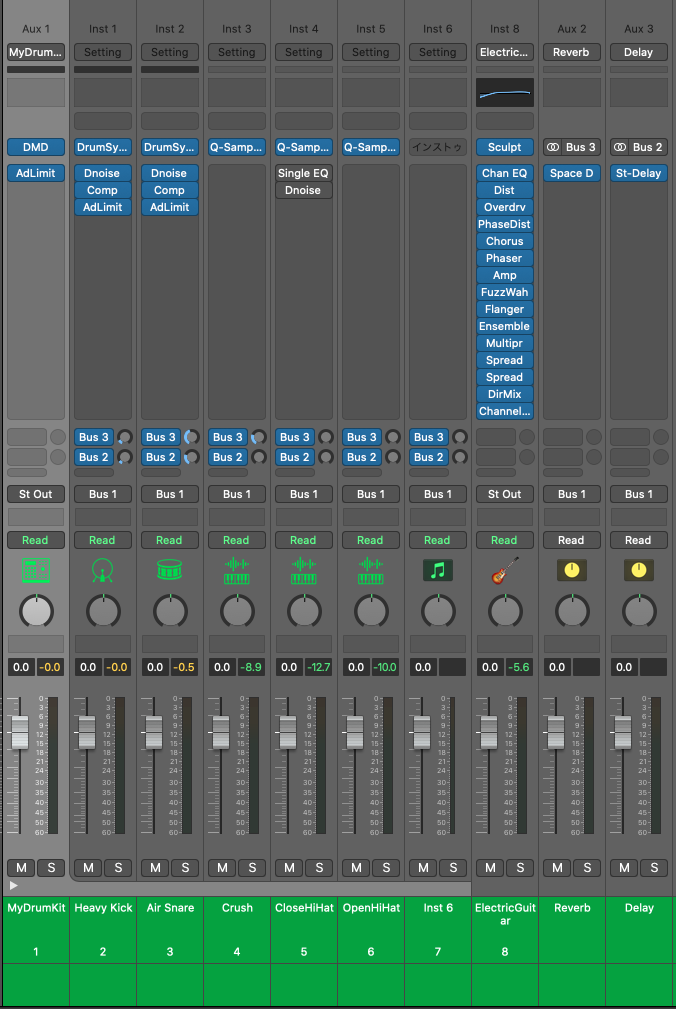Open the Read automation menu on Air Snare
Screen dimensions: 676x1009
pos(170,541)
